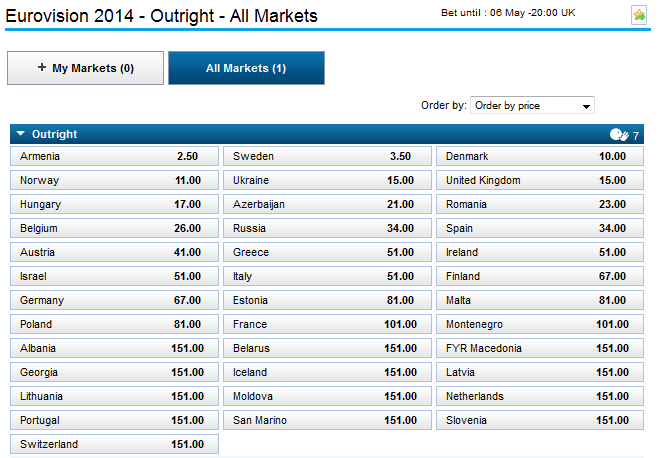Select the All Markets (1) tab
This screenshot has height=458, width=658.
pos(246,68)
